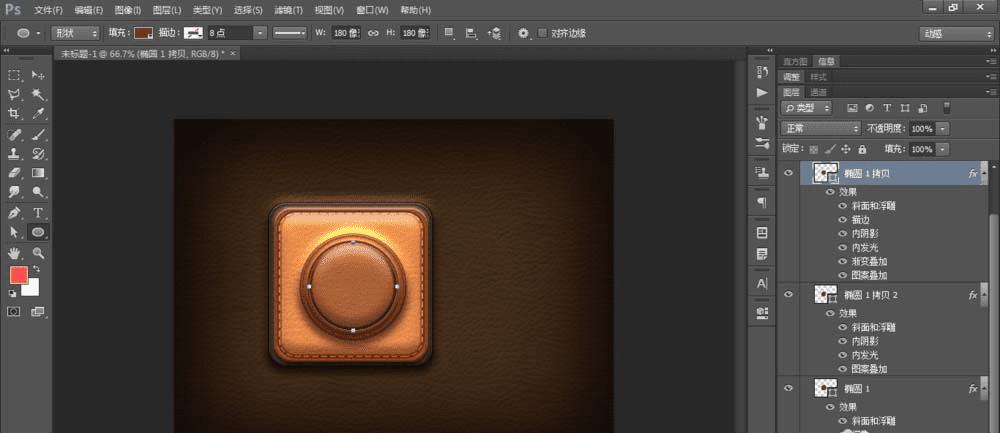Select the Crop tool
1000x433 pixels.
(x=15, y=114)
